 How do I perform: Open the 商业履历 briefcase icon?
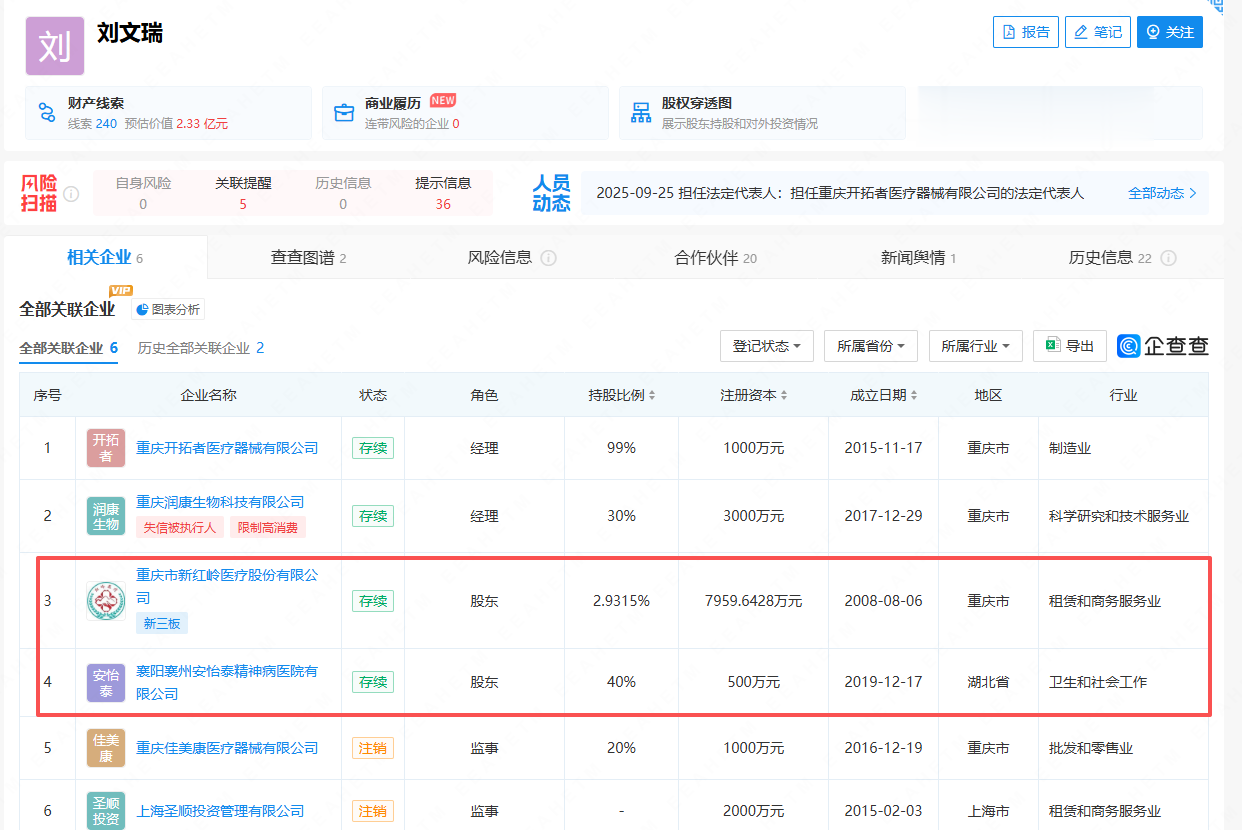(344, 112)
